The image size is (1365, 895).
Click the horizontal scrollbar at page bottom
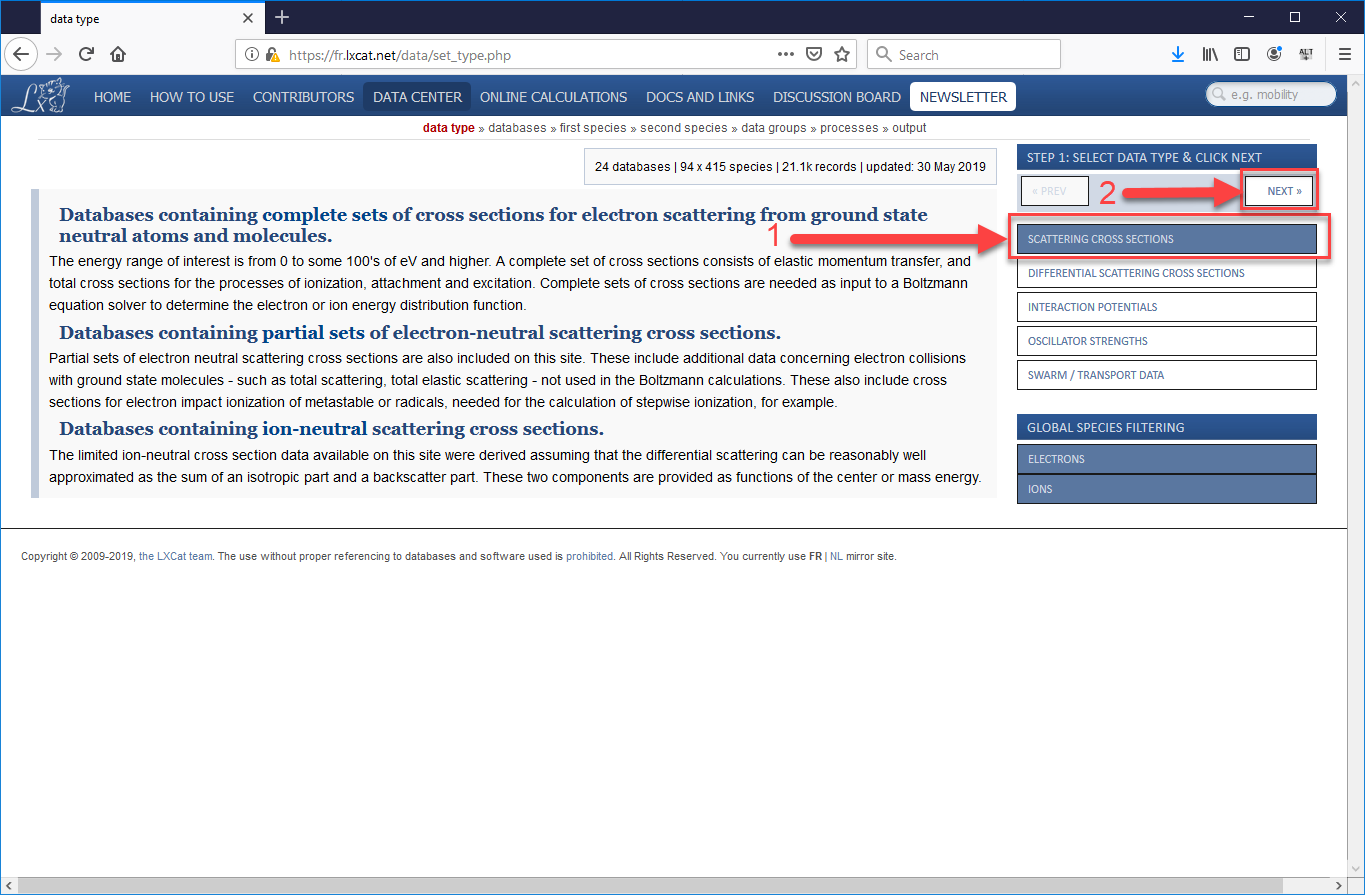coord(680,885)
